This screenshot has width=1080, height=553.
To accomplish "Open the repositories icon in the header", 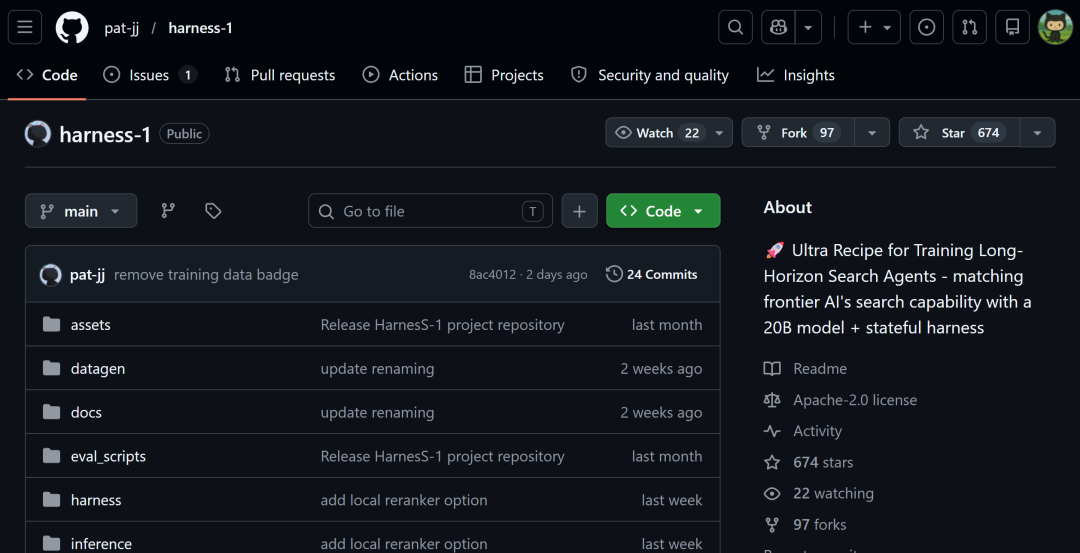I will click(x=1012, y=28).
